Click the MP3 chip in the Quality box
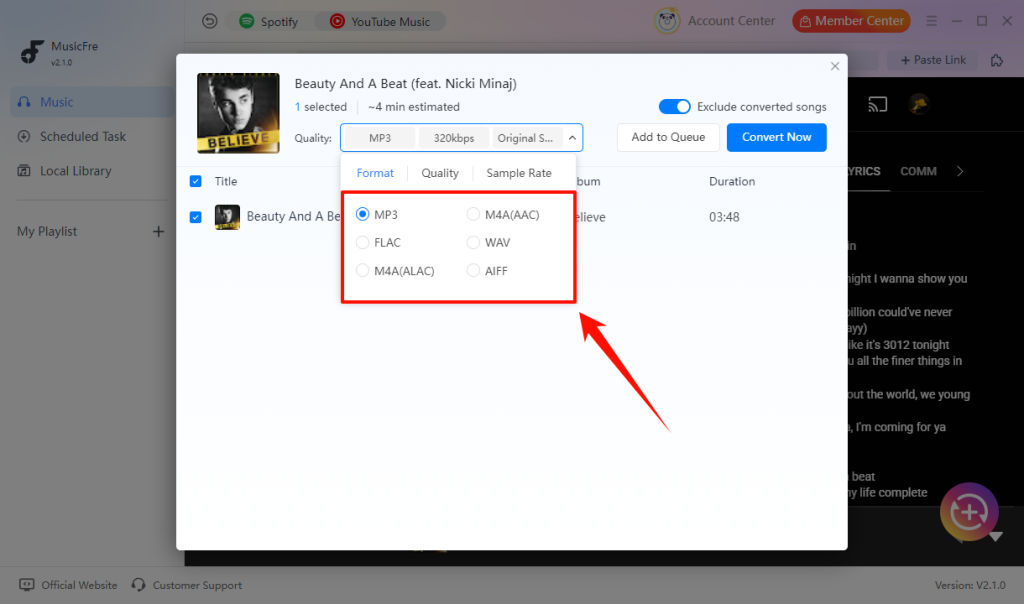The image size is (1024, 604). tap(380, 138)
